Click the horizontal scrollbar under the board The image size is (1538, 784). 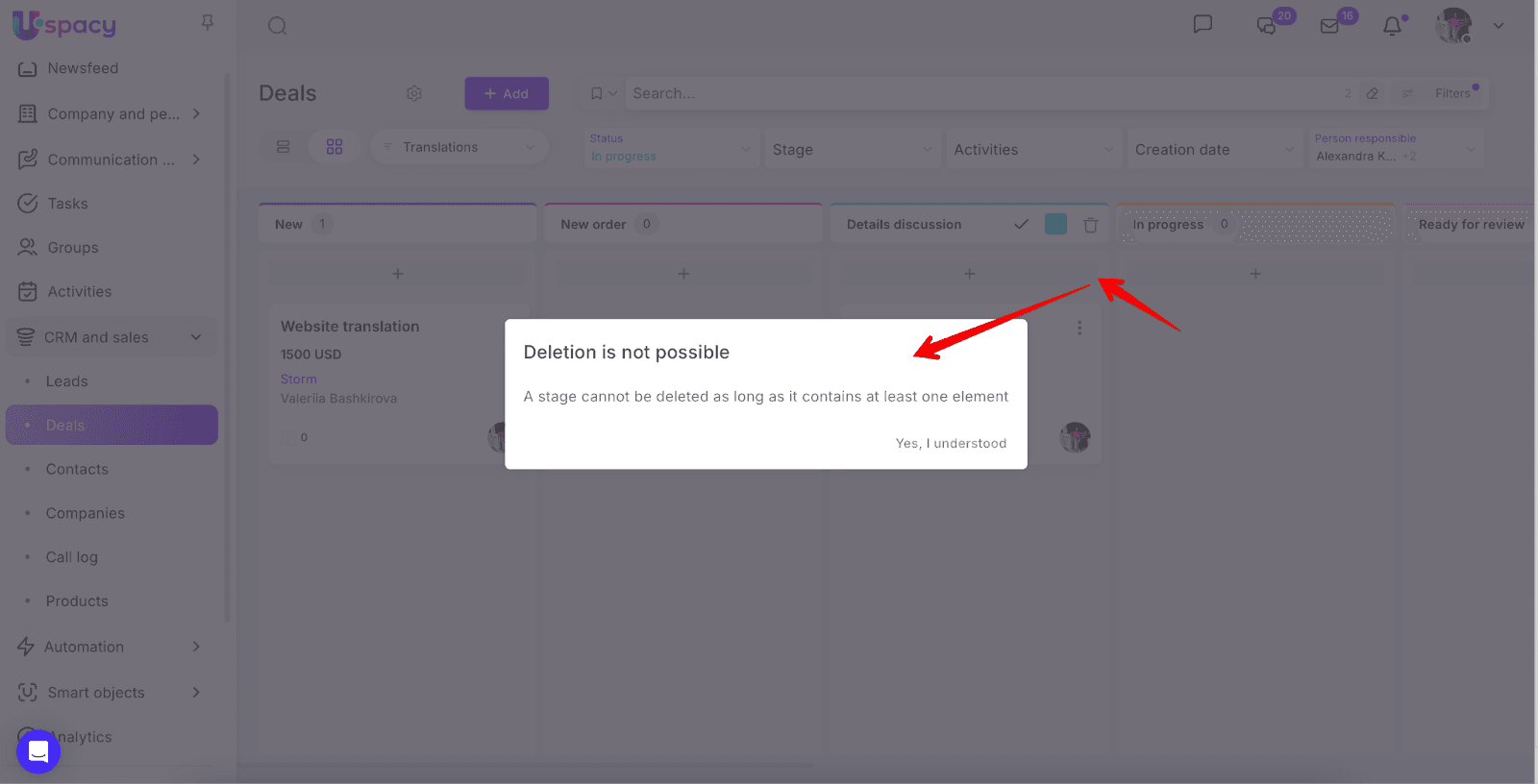[526, 766]
